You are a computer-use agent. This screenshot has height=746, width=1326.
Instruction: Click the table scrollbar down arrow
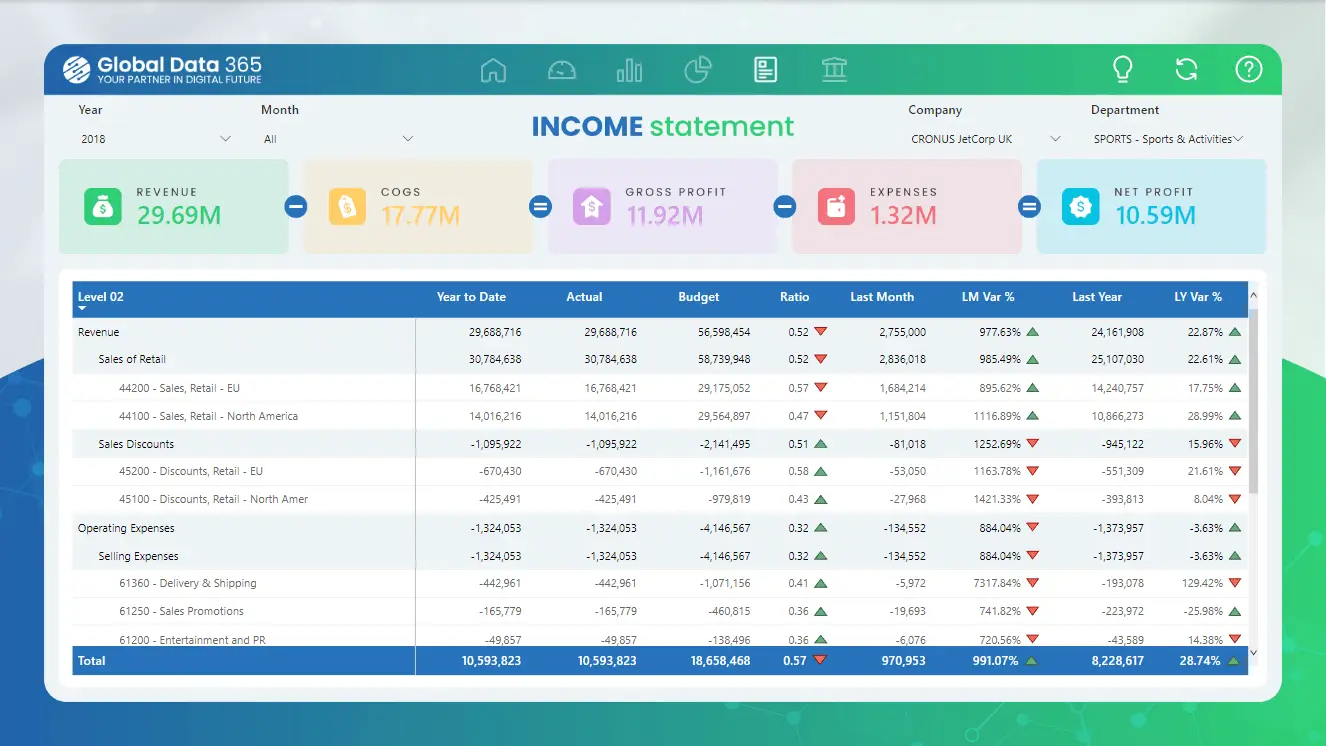[1254, 652]
